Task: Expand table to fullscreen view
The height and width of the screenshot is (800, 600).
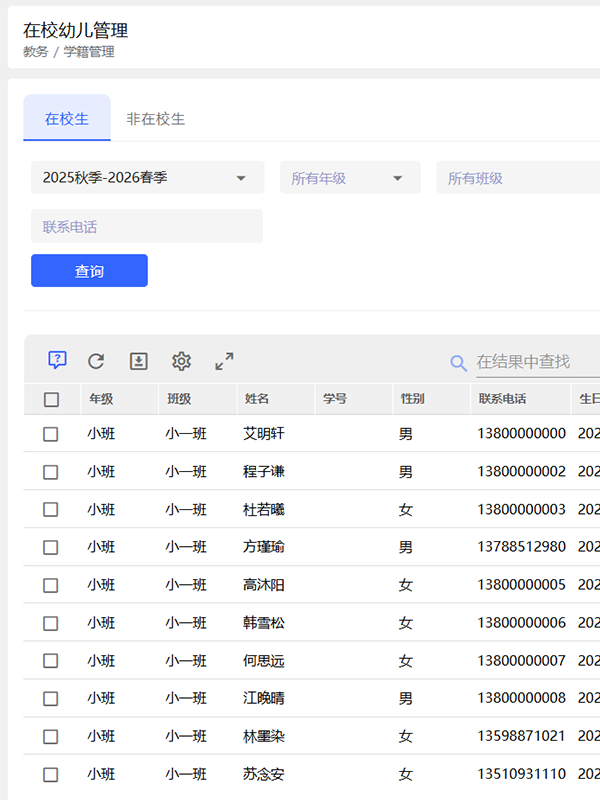Action: click(x=224, y=361)
